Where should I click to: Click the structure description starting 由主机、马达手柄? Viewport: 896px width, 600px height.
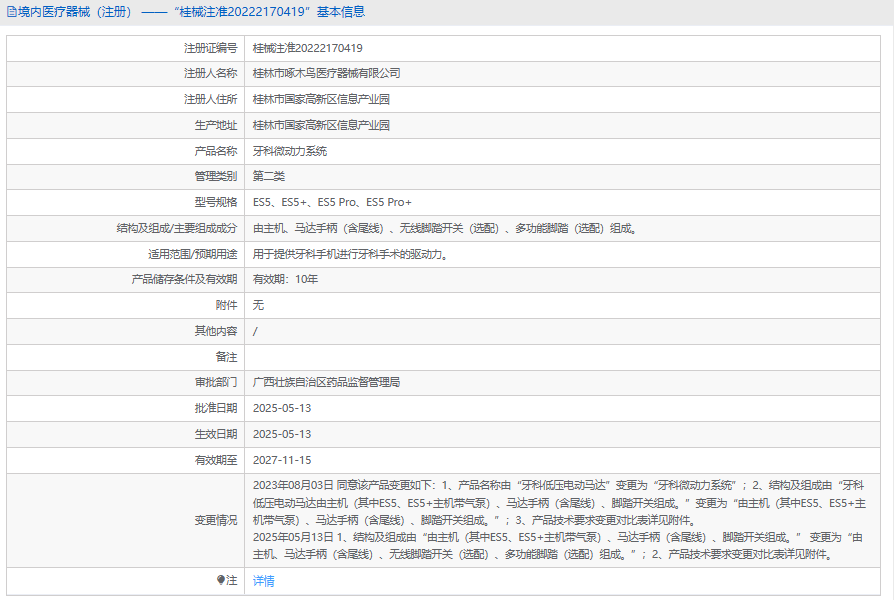coord(445,229)
